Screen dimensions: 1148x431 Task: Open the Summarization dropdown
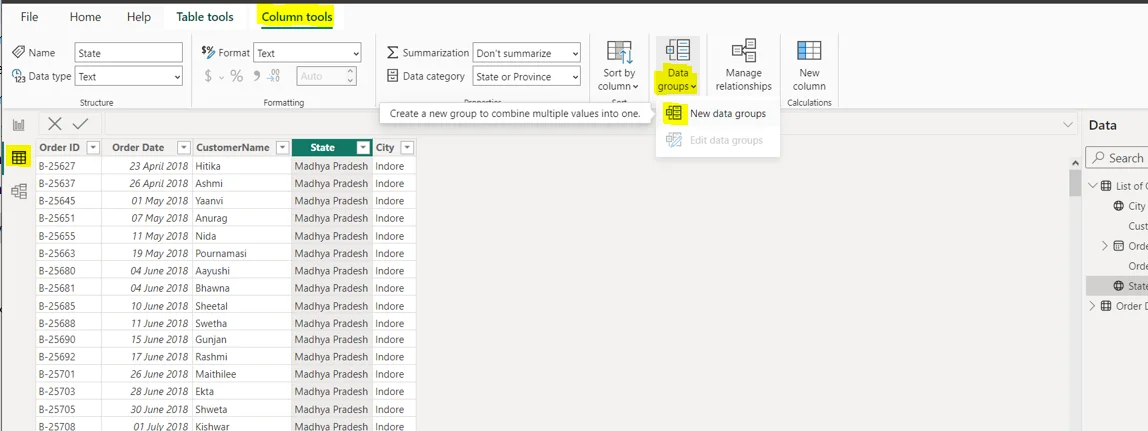(526, 53)
